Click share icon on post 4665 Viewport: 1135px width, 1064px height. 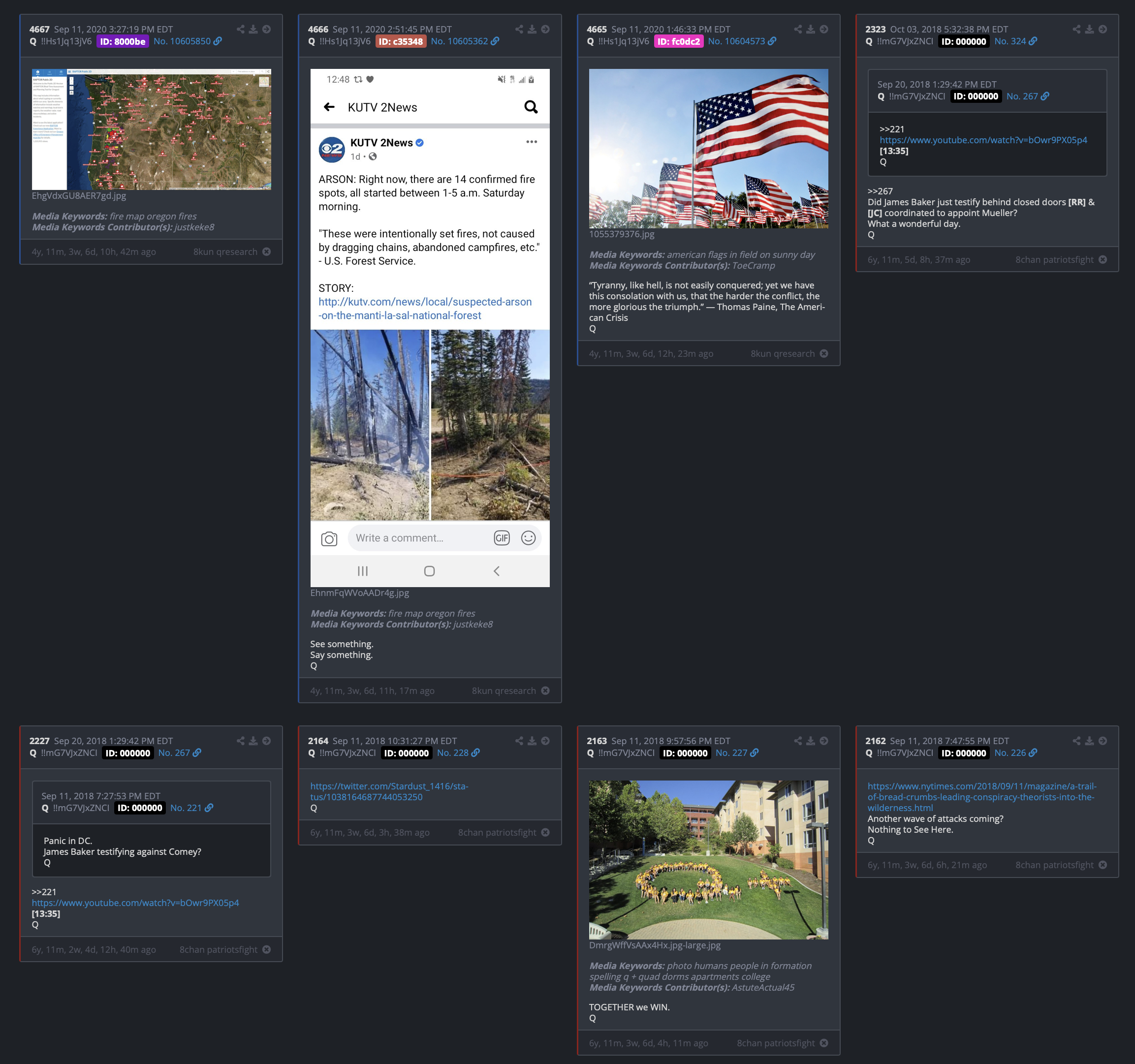[797, 29]
